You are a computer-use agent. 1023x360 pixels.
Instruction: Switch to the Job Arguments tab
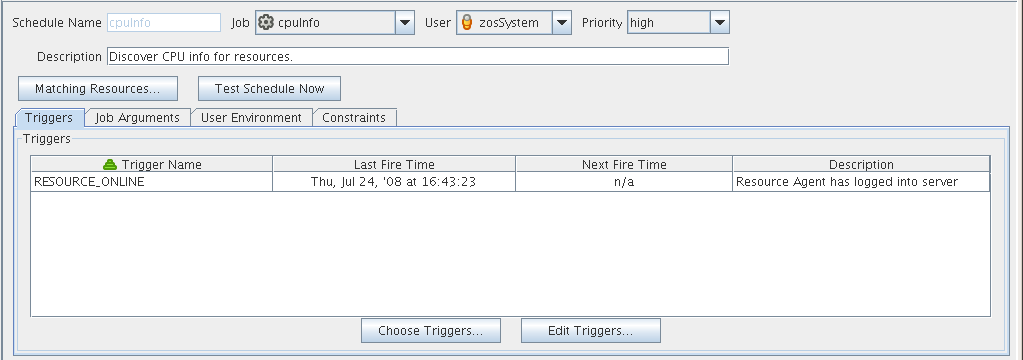[137, 117]
